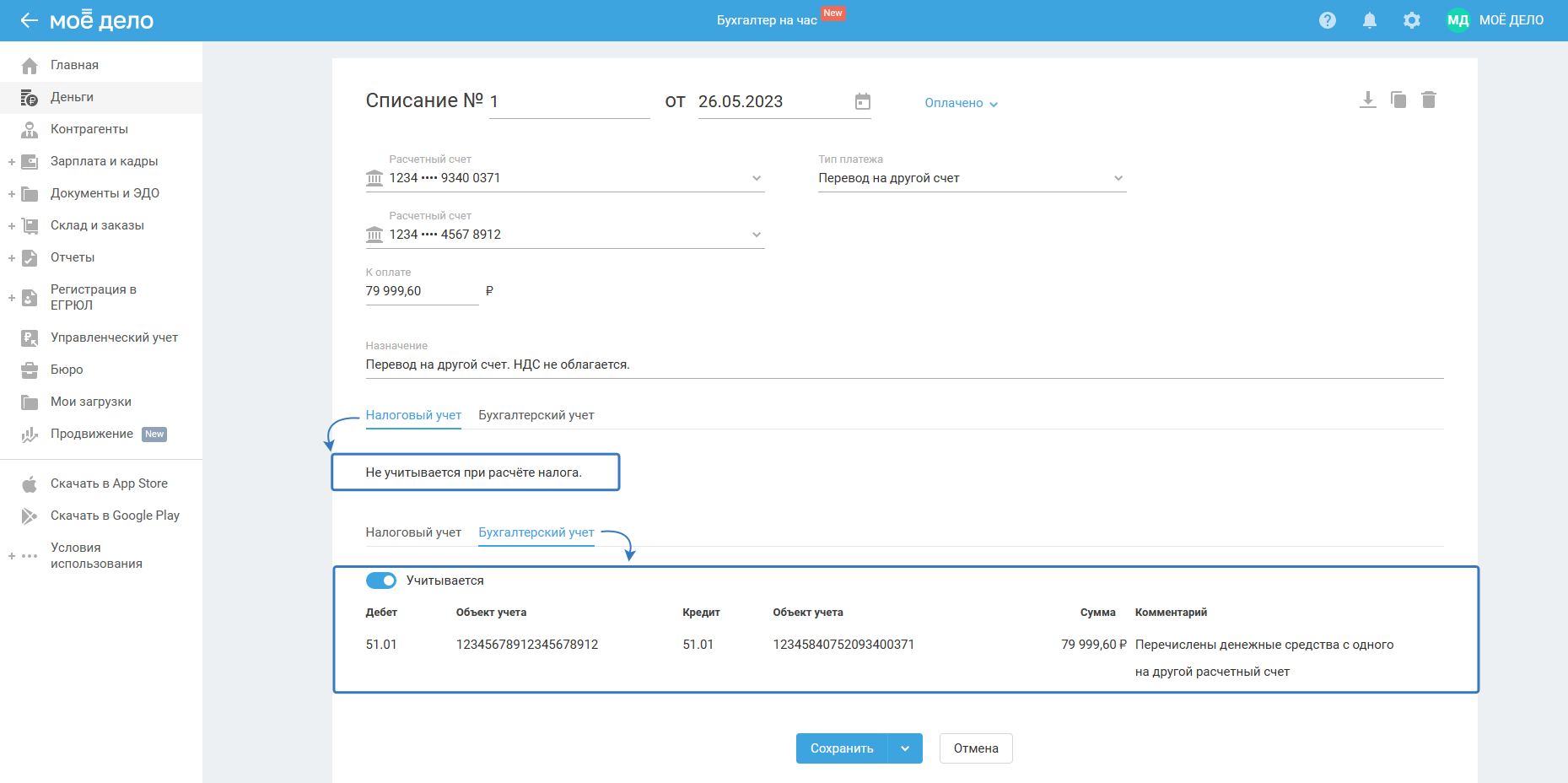Click the К оплате amount field
This screenshot has width=1568, height=783.
click(421, 291)
